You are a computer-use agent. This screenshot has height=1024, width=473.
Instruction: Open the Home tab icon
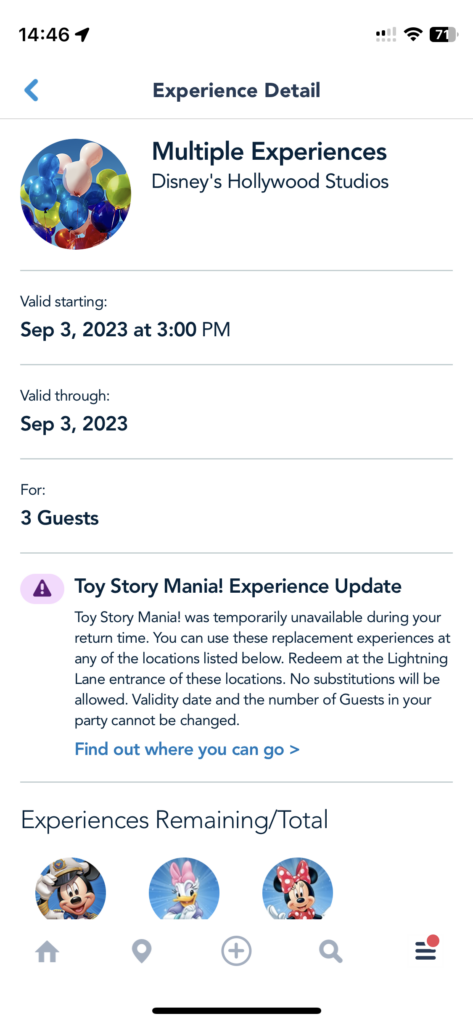(x=47, y=953)
